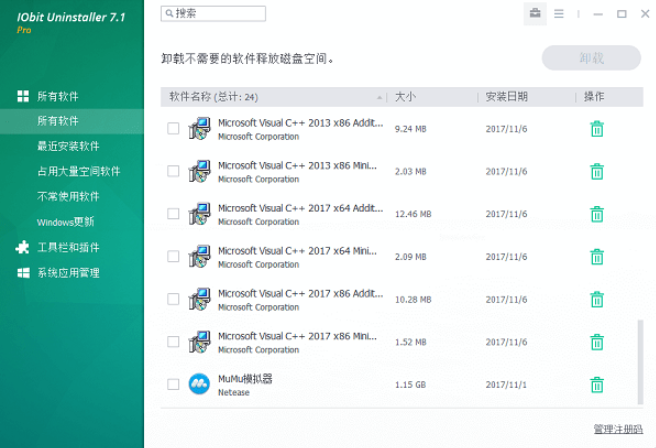Click the magnifier icon in search box
This screenshot has width=656, height=448.
(169, 13)
